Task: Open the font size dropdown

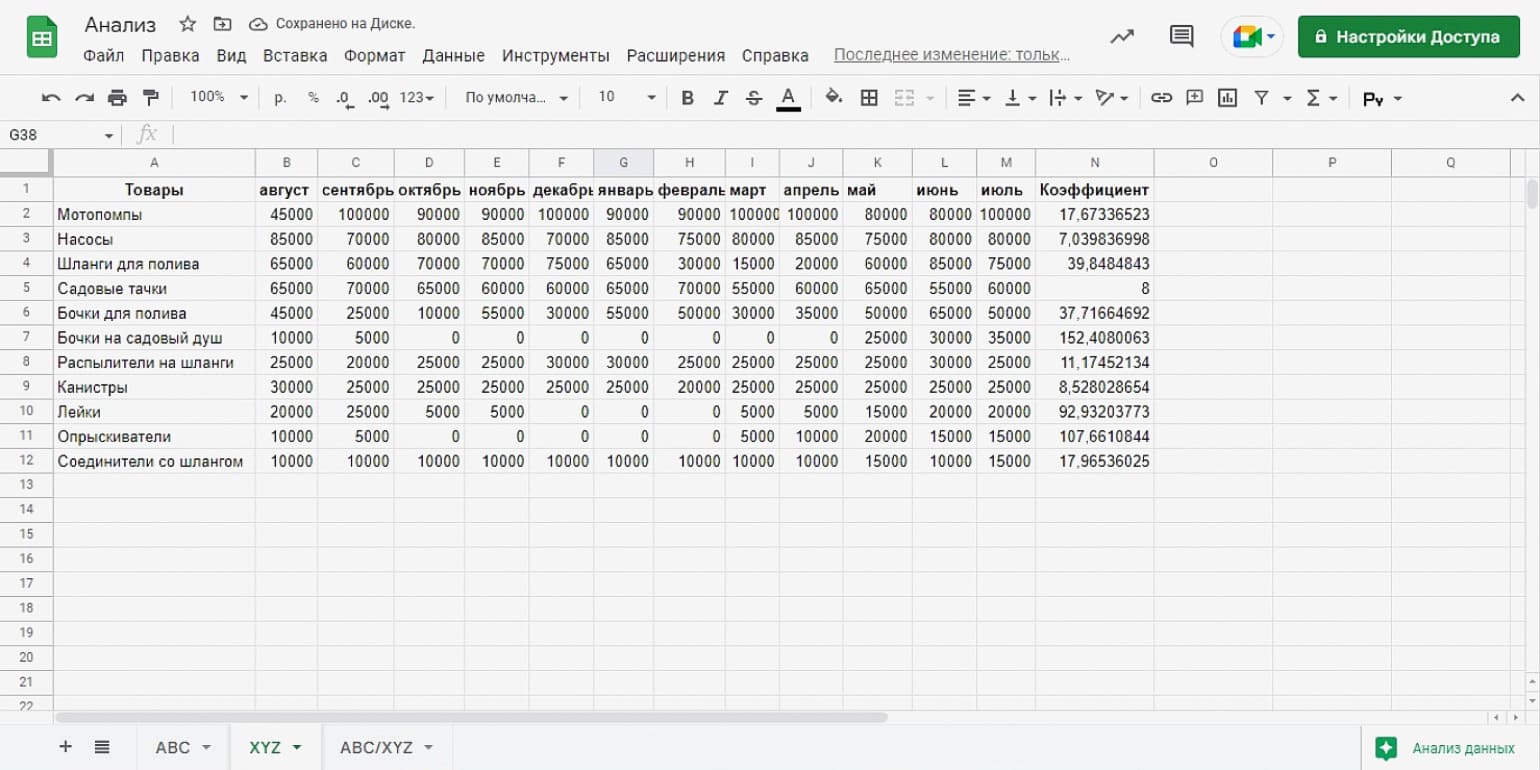Action: click(x=627, y=97)
